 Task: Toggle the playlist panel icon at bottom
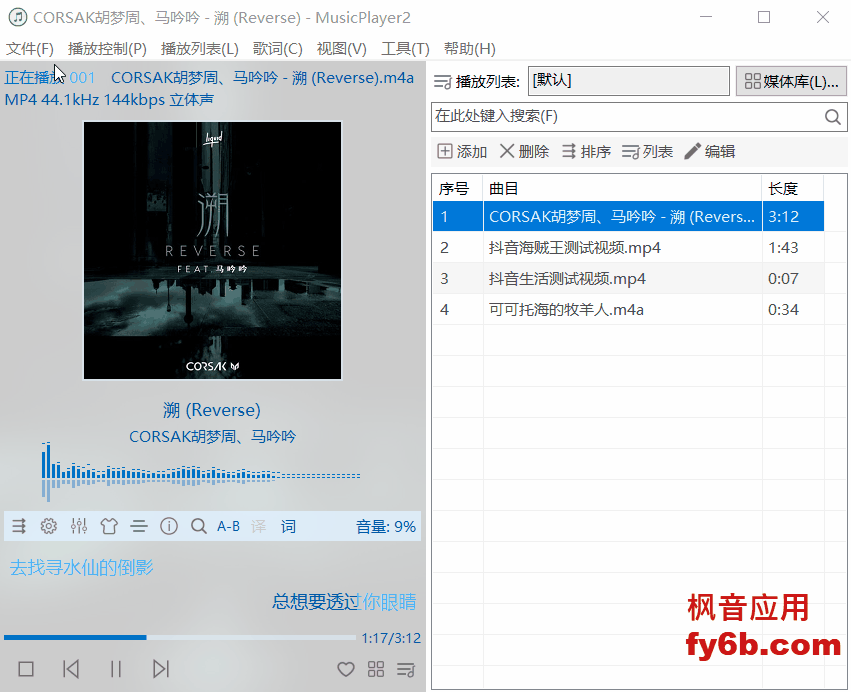coord(406,669)
